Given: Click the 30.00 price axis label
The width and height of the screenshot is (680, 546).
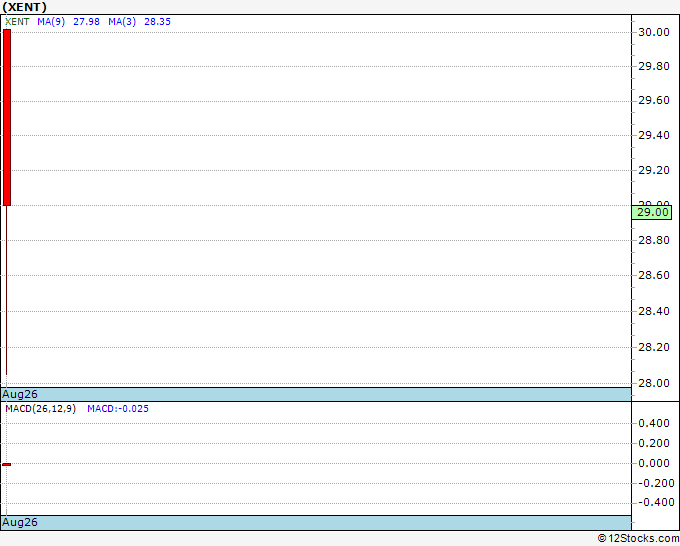Looking at the screenshot, I should 654,32.
